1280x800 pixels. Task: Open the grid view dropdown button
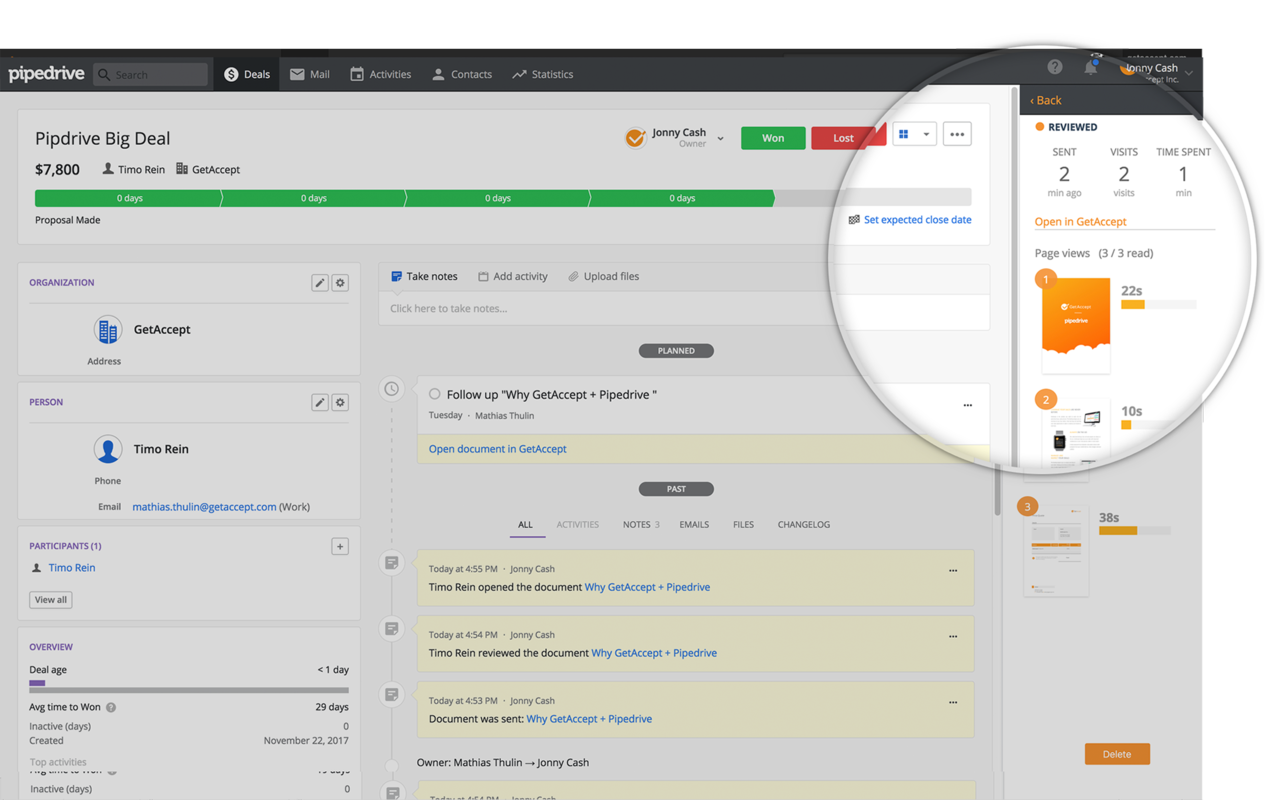914,134
